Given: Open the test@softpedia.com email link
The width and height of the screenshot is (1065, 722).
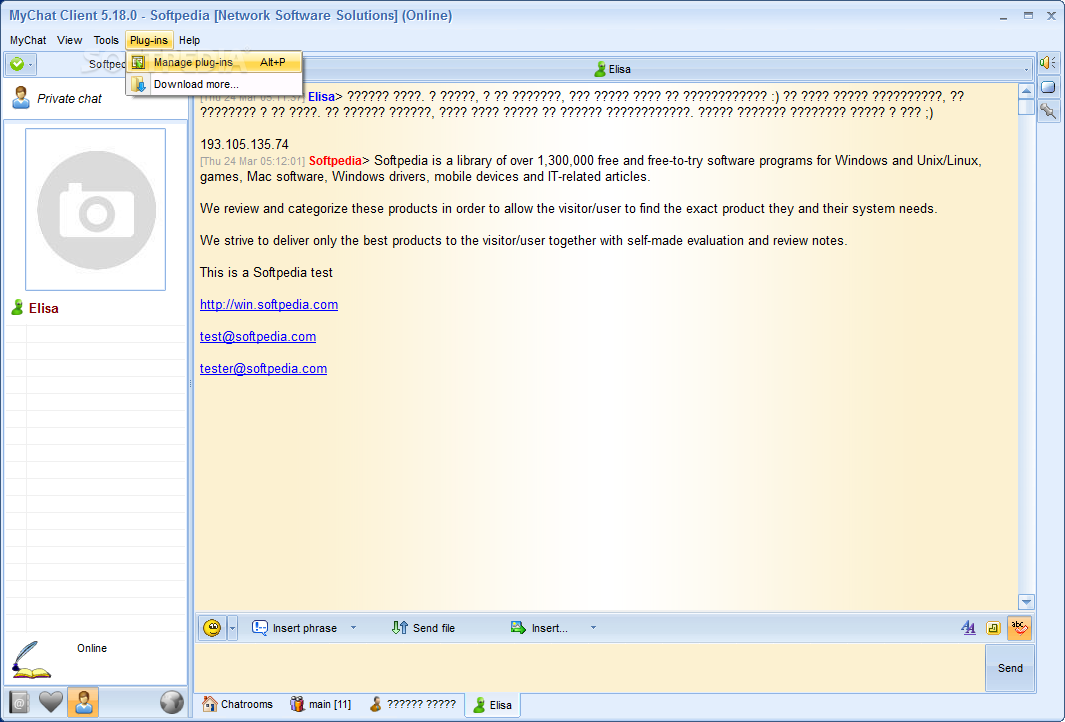Looking at the screenshot, I should [x=258, y=336].
